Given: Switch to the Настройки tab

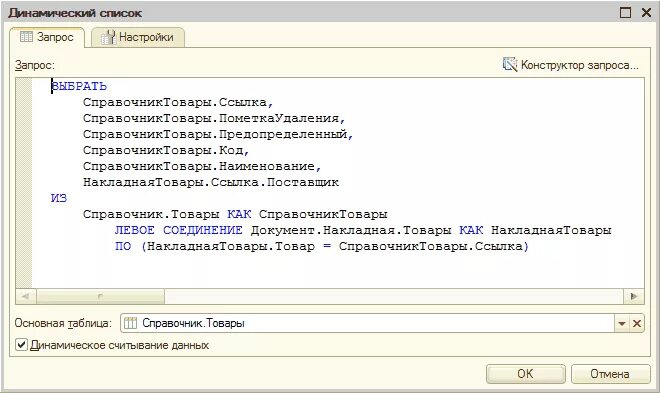Looking at the screenshot, I should [138, 37].
